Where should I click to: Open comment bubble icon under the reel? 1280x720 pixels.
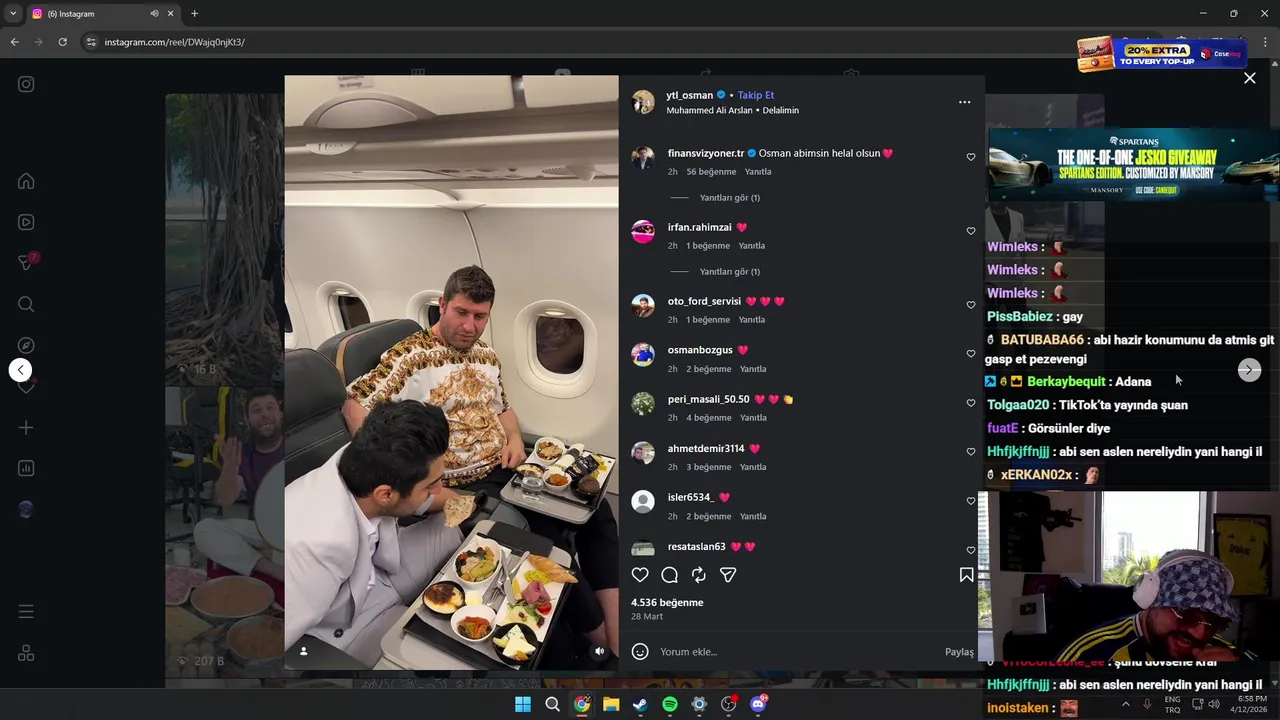[x=670, y=575]
